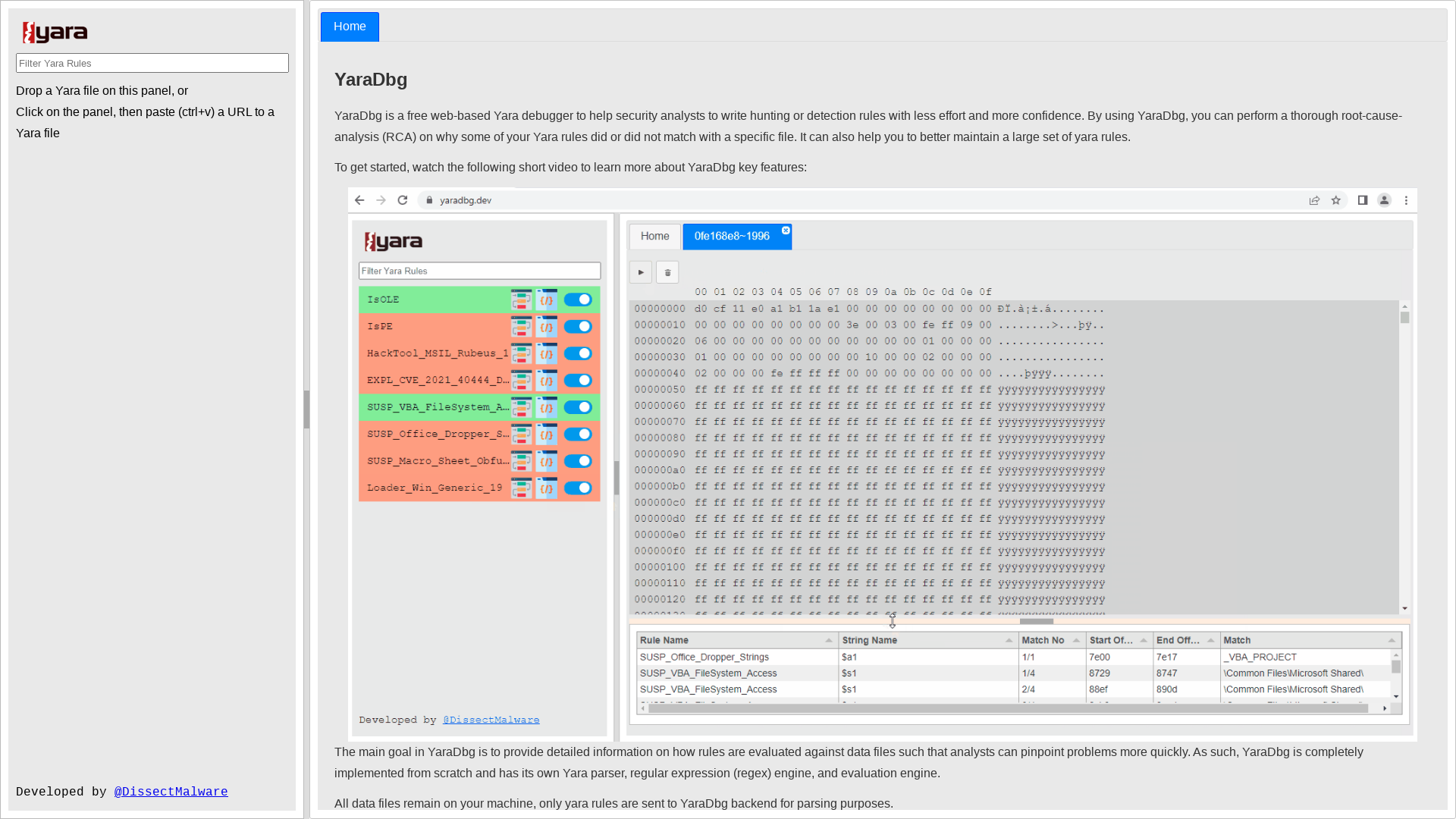This screenshot has height=819, width=1456.
Task: Click SUSP_VBA_FileSystem flow diagram icon
Action: (x=521, y=408)
